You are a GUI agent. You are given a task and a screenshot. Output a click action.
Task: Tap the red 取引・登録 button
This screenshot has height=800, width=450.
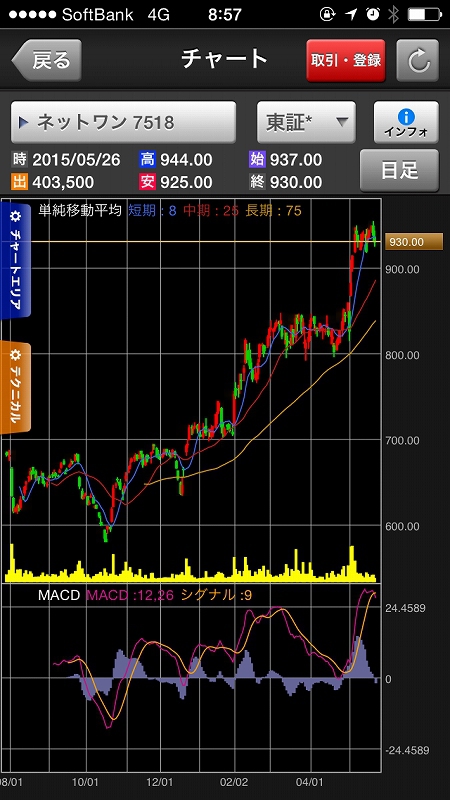click(346, 60)
